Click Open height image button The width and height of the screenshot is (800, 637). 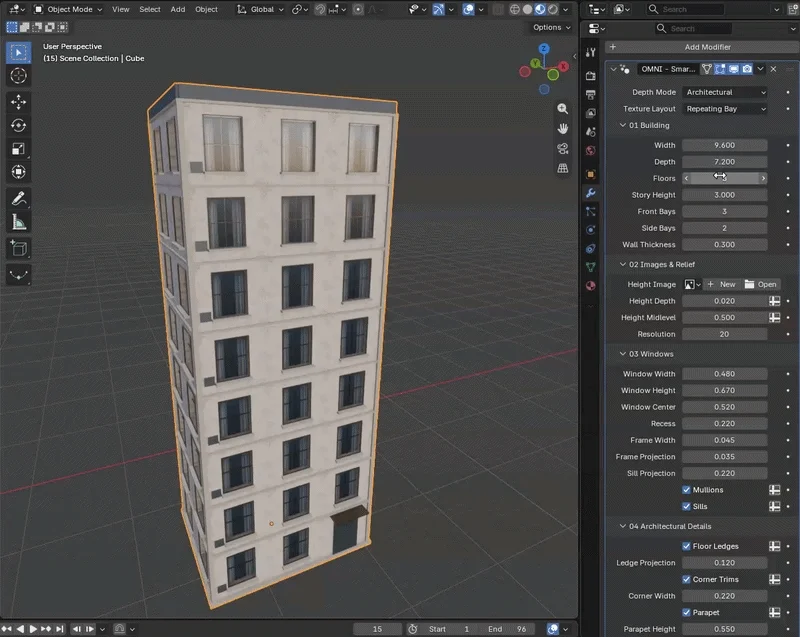coord(761,285)
